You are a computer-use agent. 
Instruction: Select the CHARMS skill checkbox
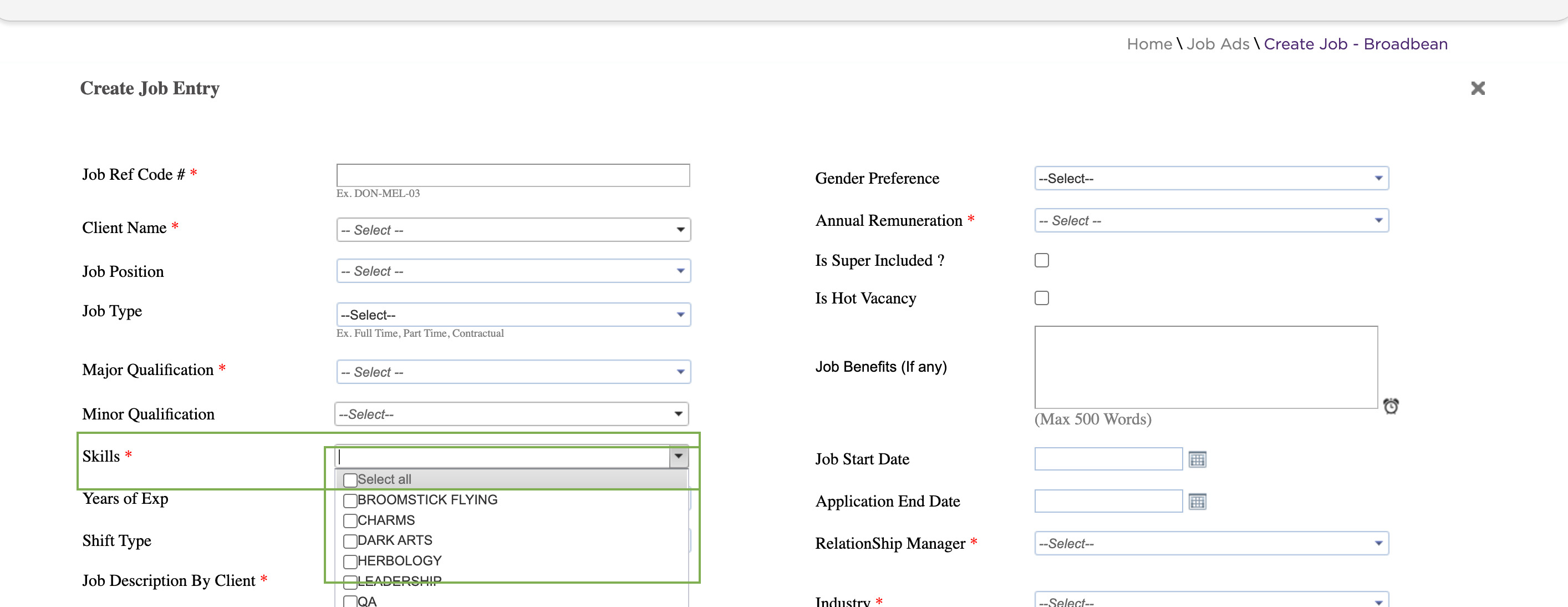[350, 520]
